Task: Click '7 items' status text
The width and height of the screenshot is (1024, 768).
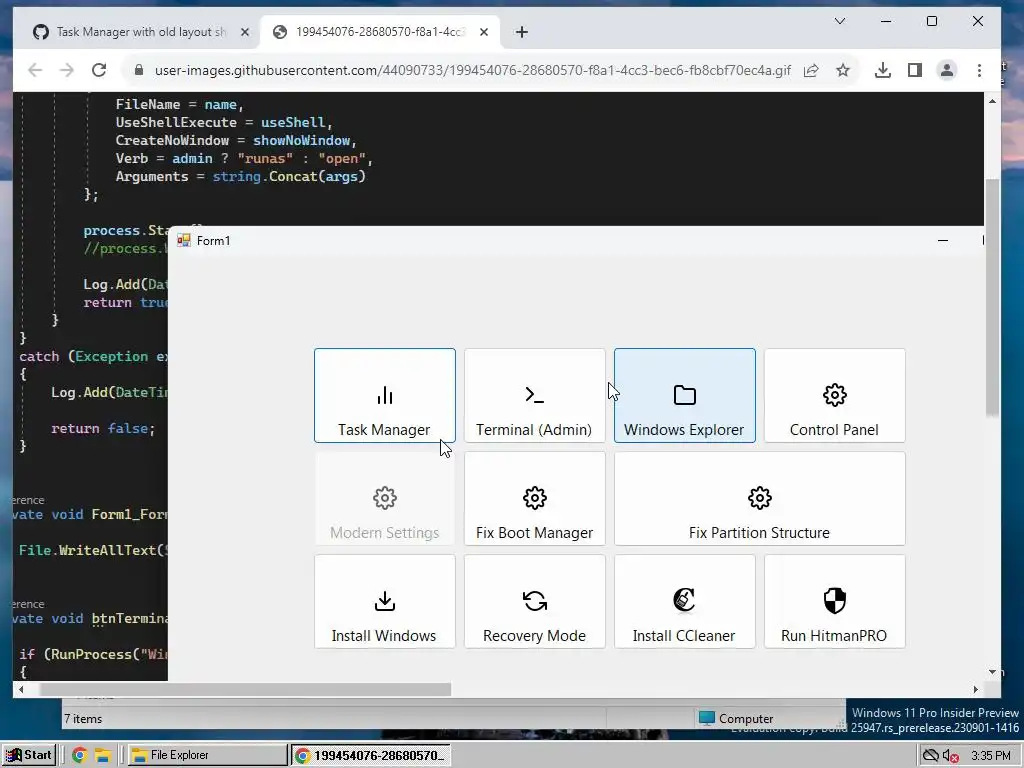Action: (x=83, y=718)
